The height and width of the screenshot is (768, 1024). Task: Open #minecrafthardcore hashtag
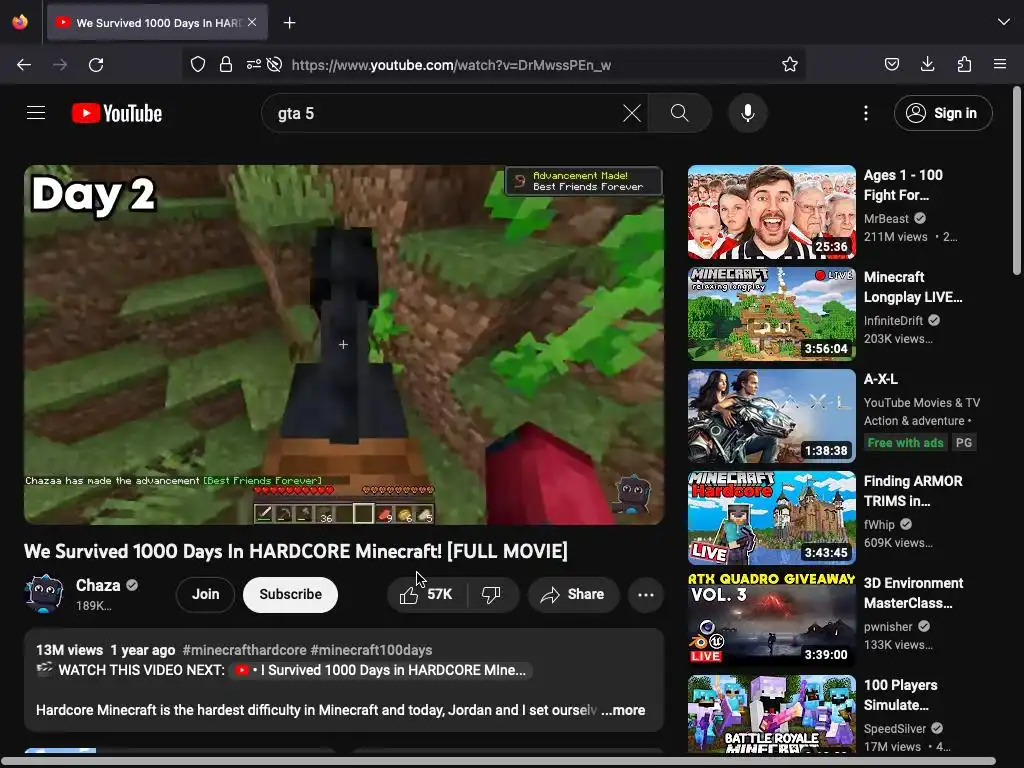click(x=244, y=650)
